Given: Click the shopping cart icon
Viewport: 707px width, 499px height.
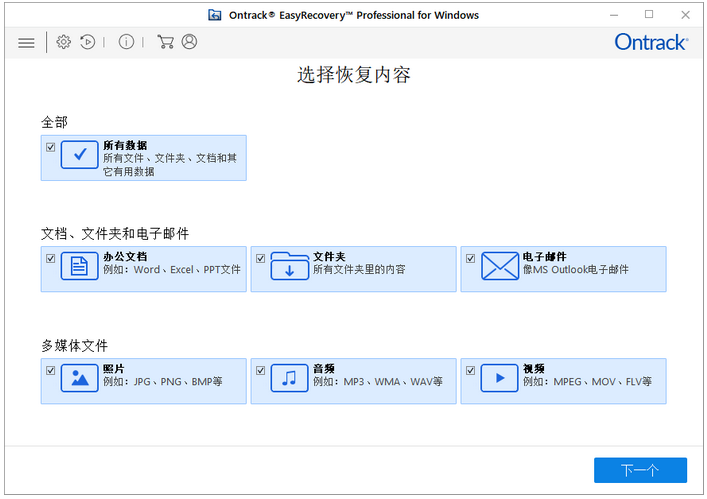Looking at the screenshot, I should tap(165, 42).
